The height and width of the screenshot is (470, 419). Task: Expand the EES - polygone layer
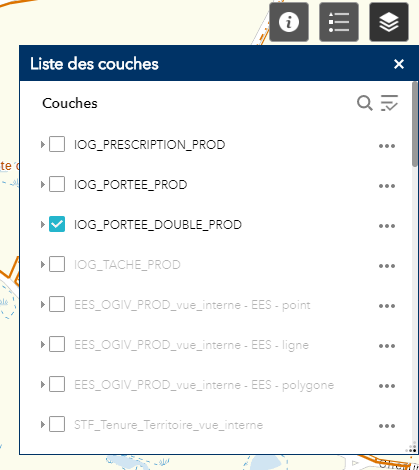pos(43,384)
